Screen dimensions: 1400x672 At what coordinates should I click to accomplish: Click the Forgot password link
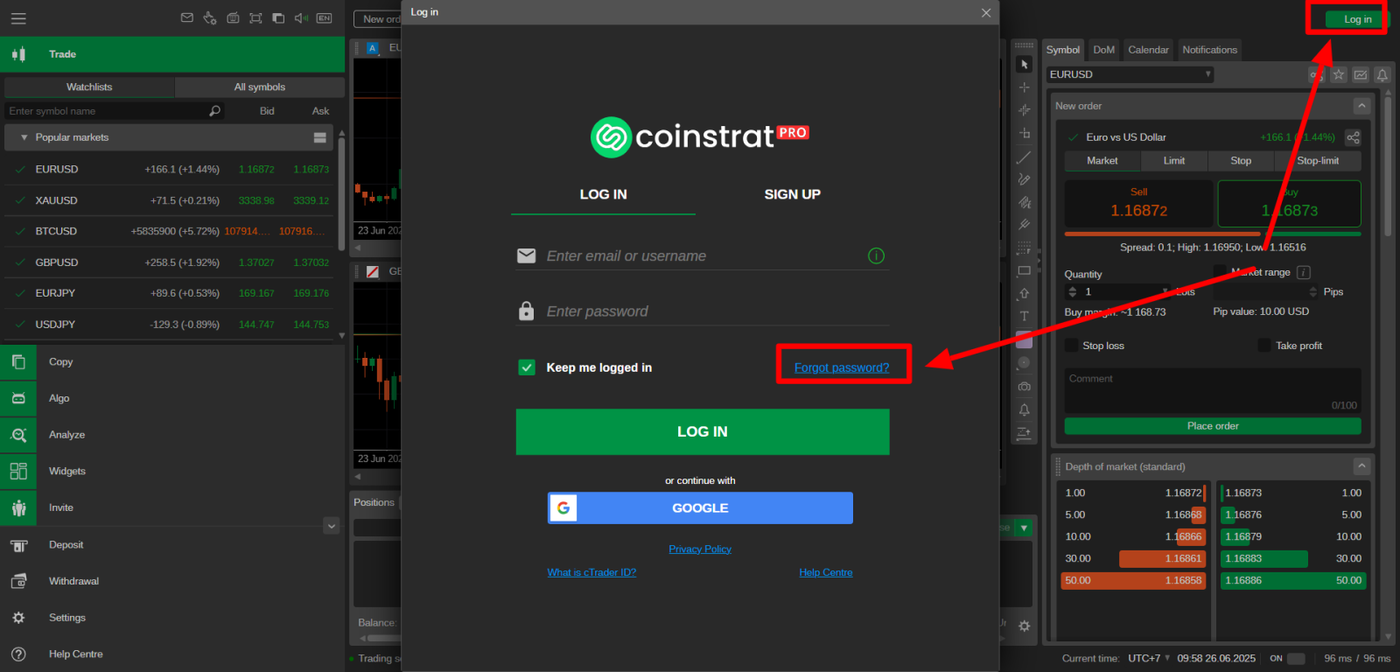[842, 368]
